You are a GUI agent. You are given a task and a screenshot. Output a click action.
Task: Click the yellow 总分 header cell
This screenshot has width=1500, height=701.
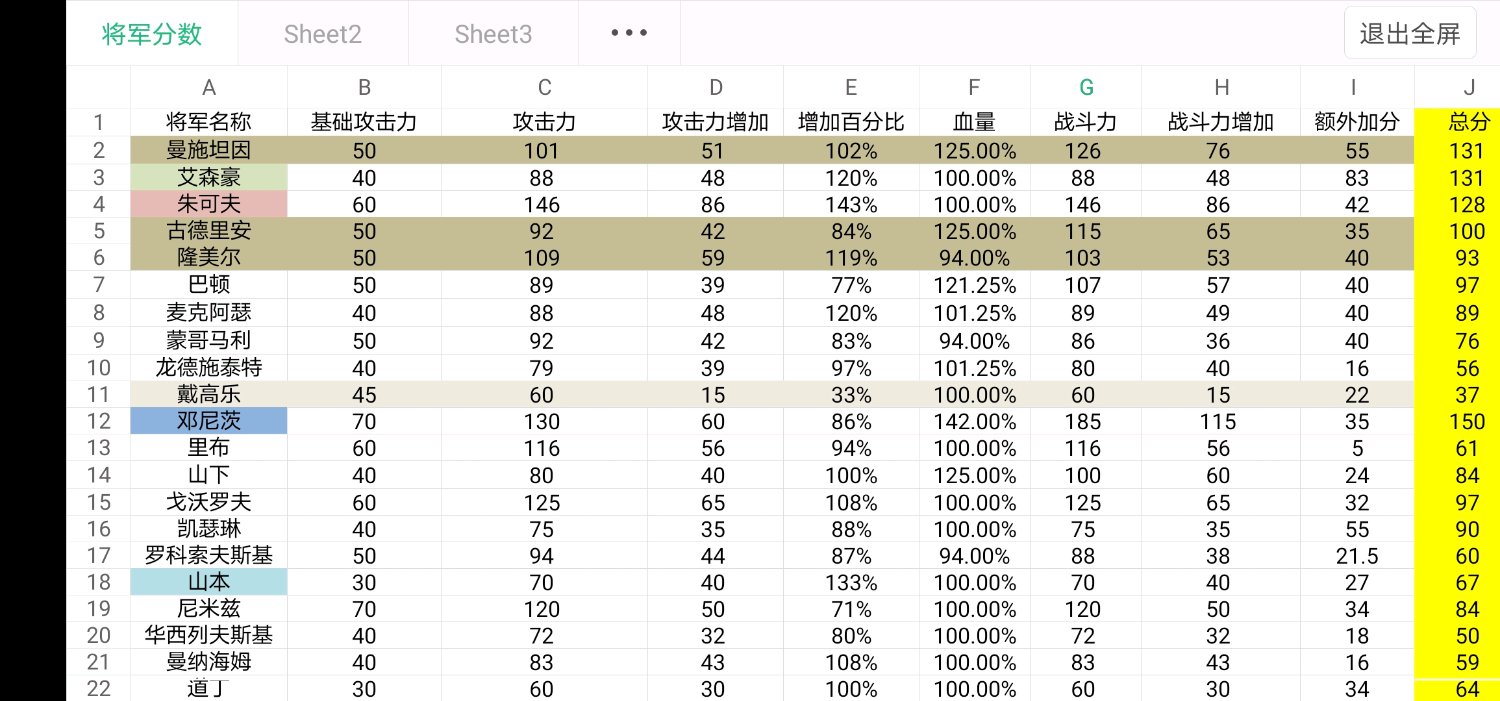(x=1458, y=123)
